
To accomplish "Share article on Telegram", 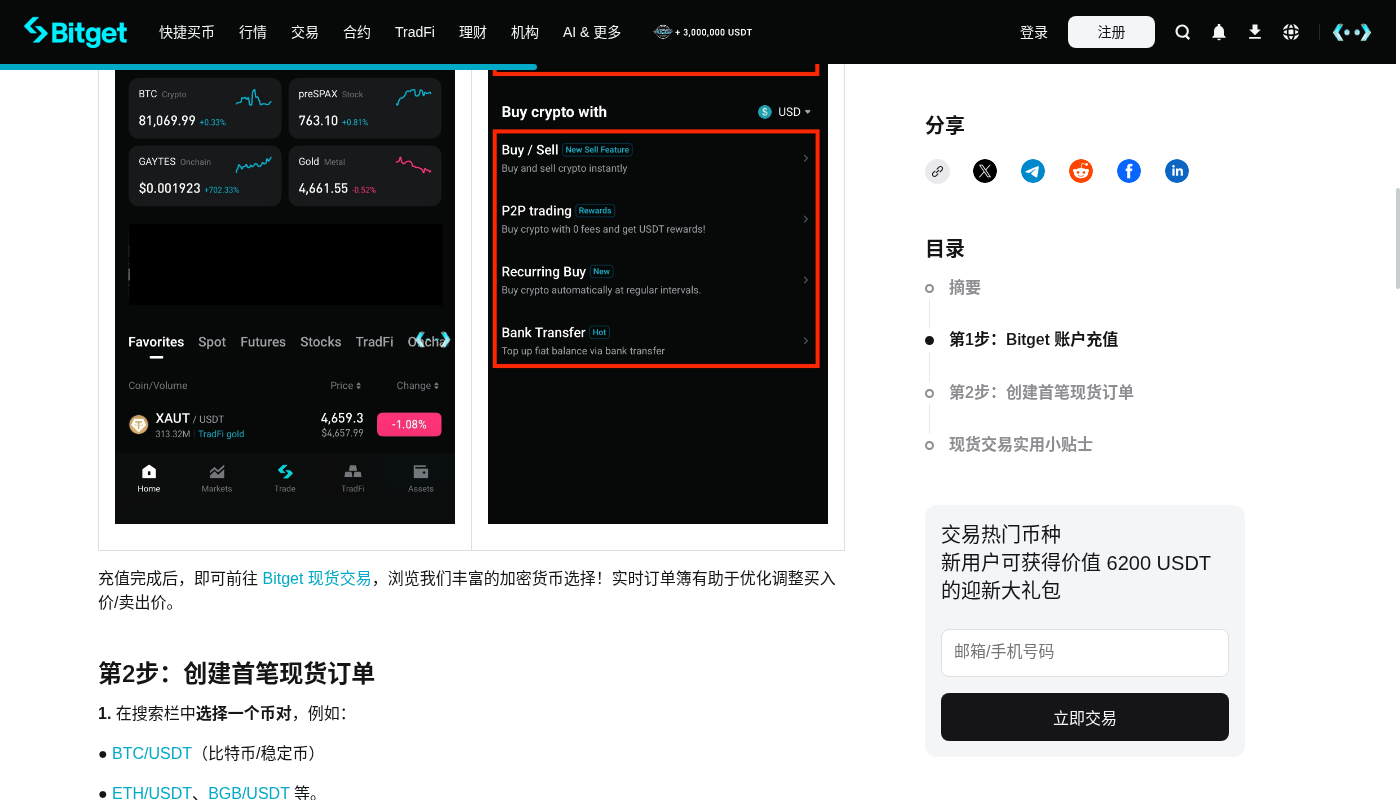I will [1033, 171].
